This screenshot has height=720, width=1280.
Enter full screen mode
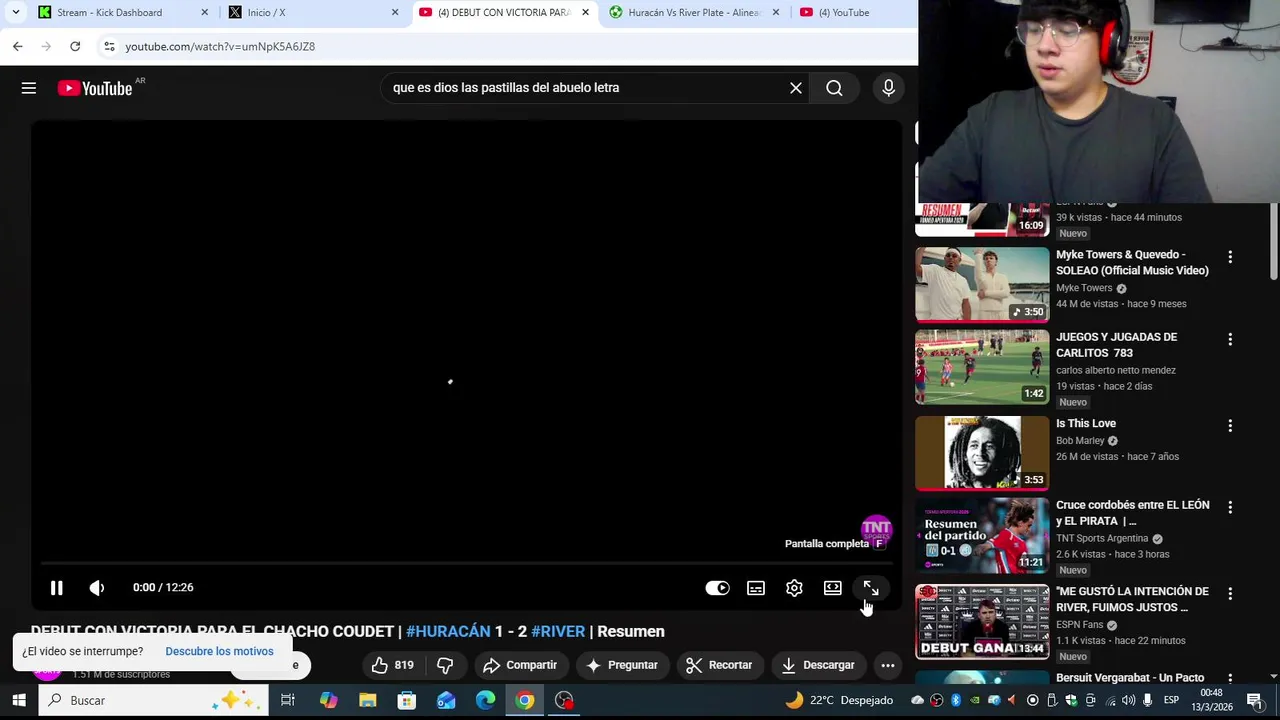(x=871, y=588)
